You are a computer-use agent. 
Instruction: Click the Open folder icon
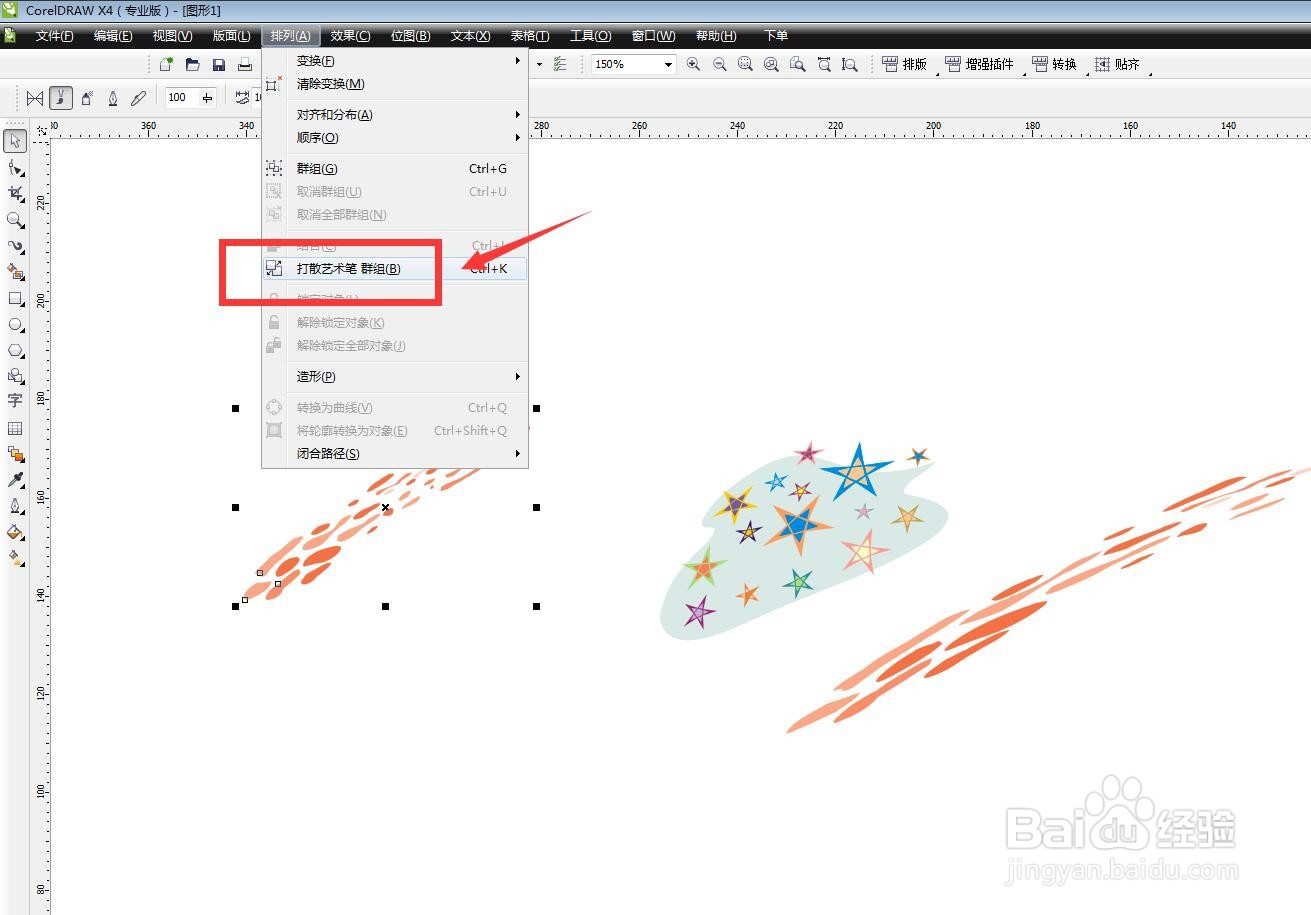point(193,64)
